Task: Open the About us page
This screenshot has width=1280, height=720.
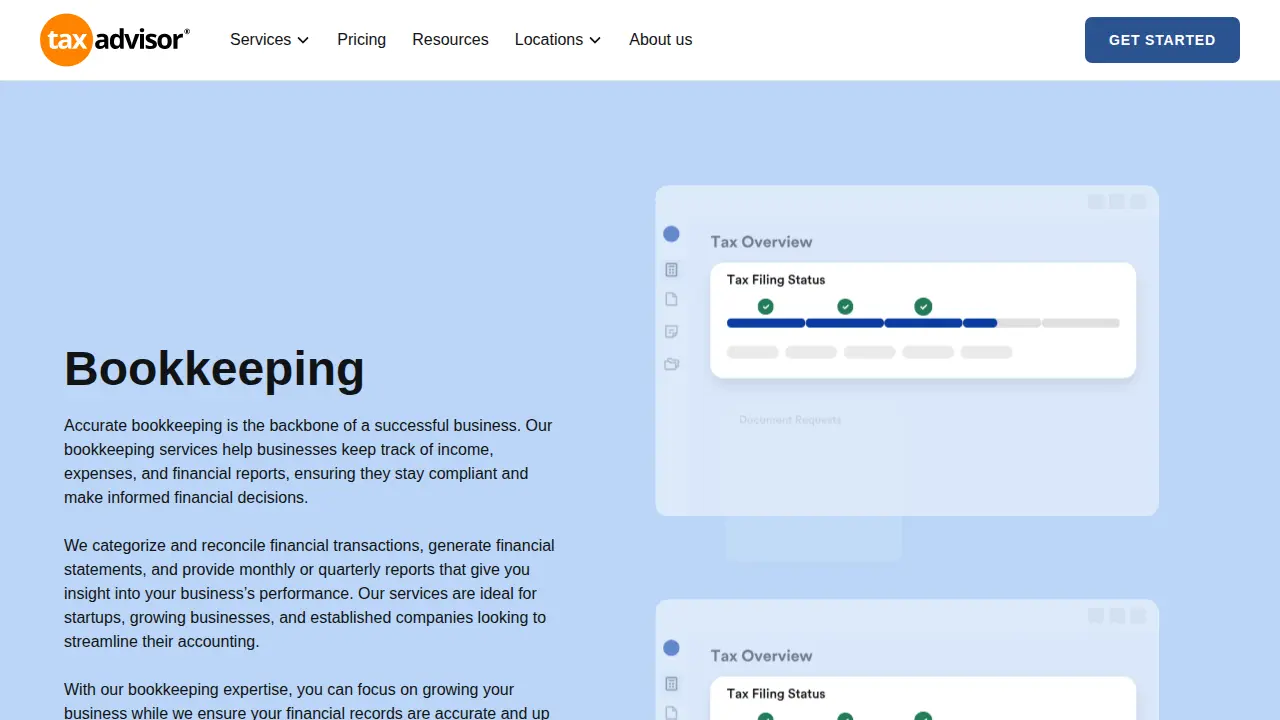Action: [660, 40]
